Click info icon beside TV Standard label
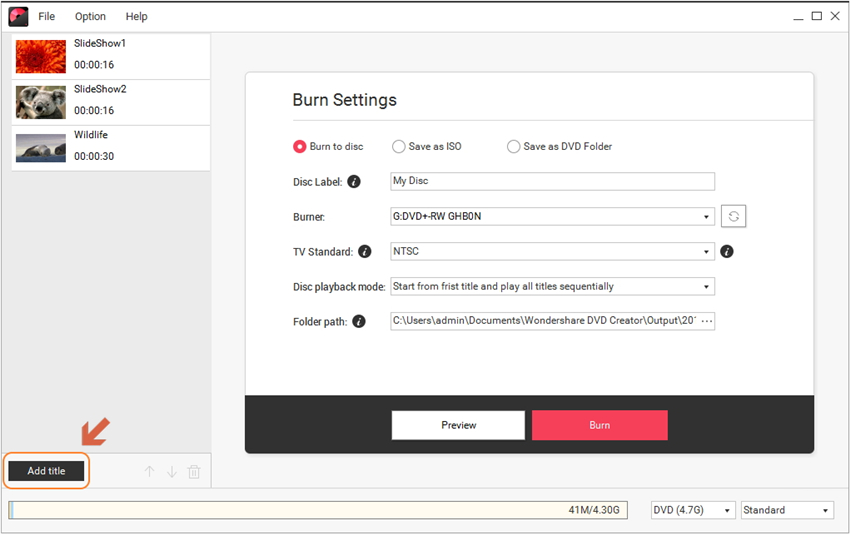This screenshot has width=850, height=535. (365, 252)
